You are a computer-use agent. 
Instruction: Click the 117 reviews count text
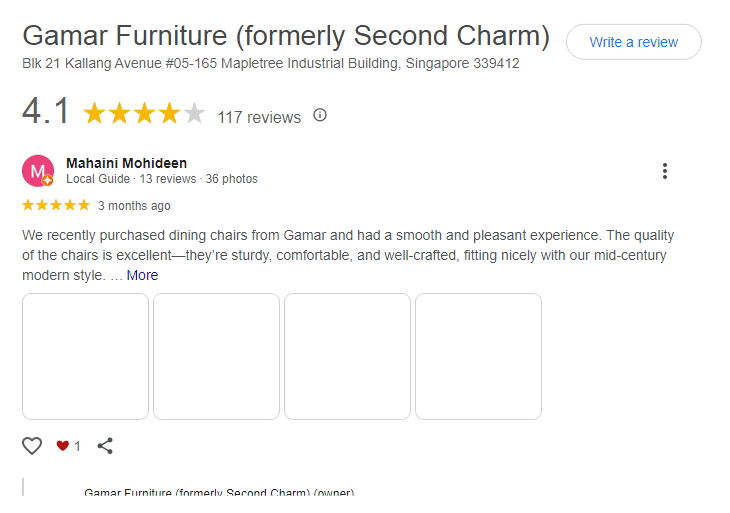point(259,117)
